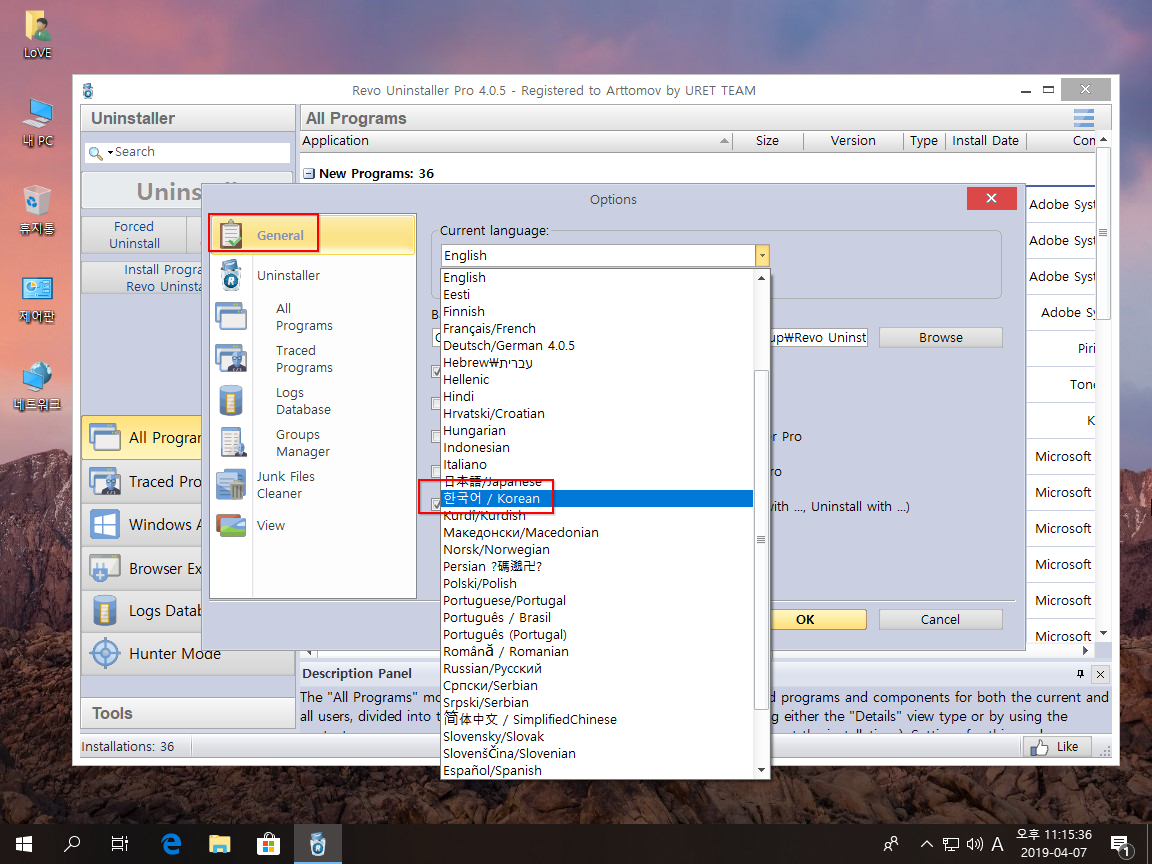Open Logs Database options icon
Image resolution: width=1152 pixels, height=864 pixels.
[231, 400]
